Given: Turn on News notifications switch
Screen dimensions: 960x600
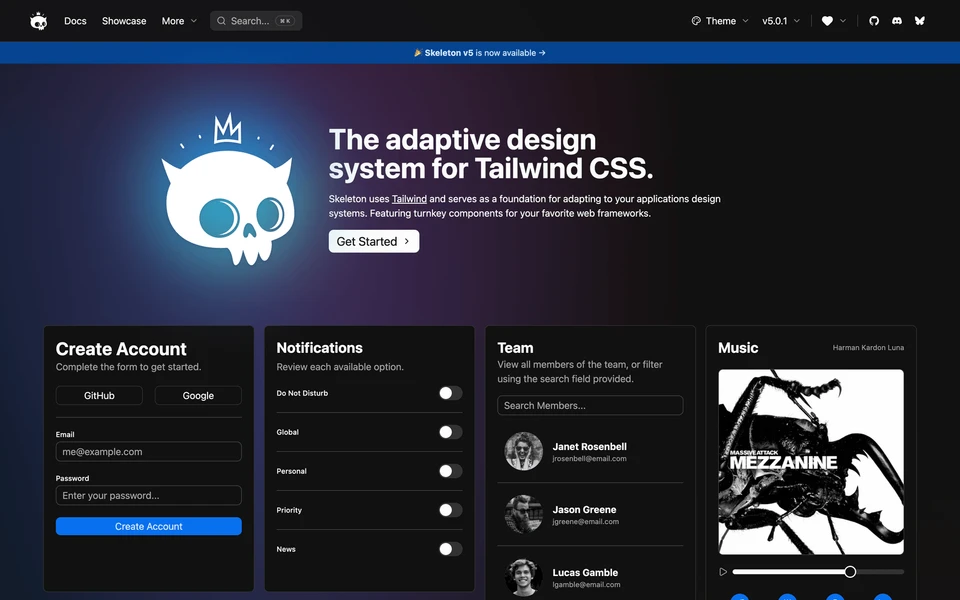Looking at the screenshot, I should [x=451, y=549].
